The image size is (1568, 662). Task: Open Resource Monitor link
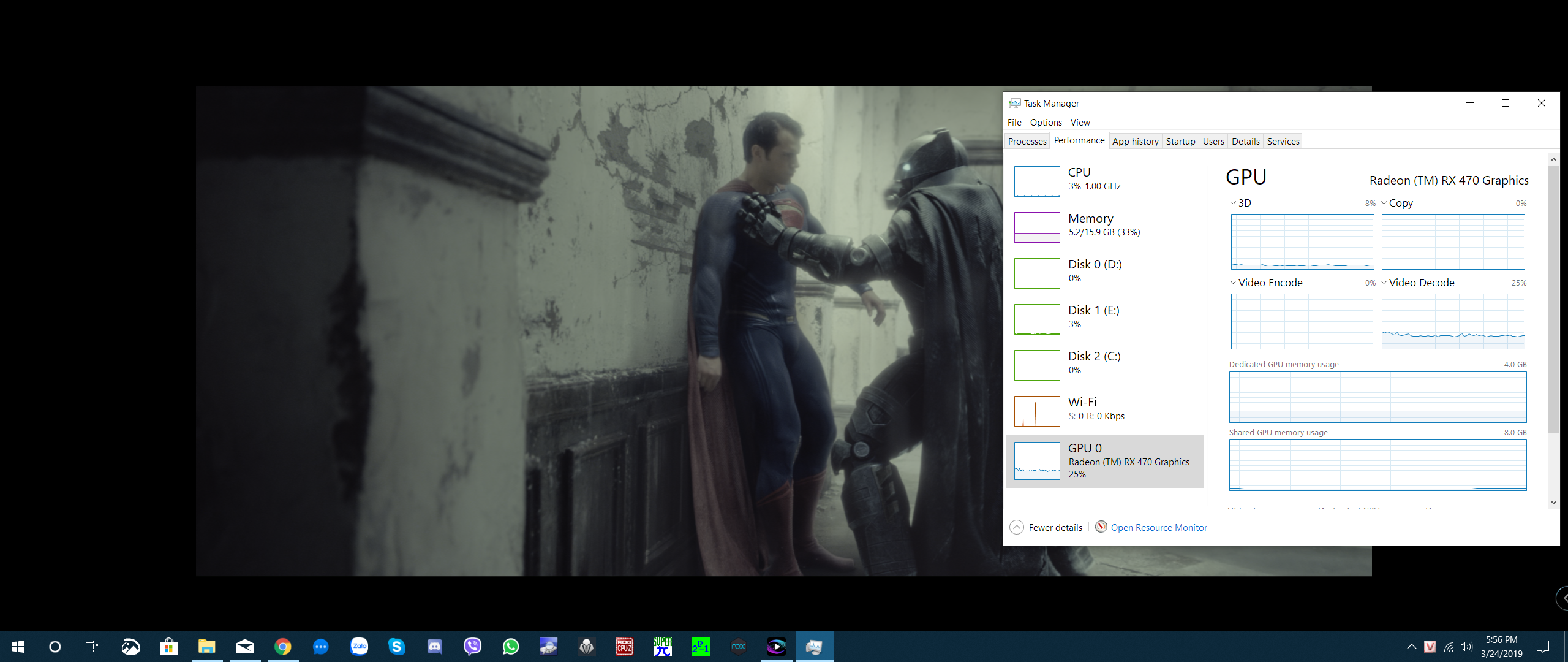click(1159, 528)
